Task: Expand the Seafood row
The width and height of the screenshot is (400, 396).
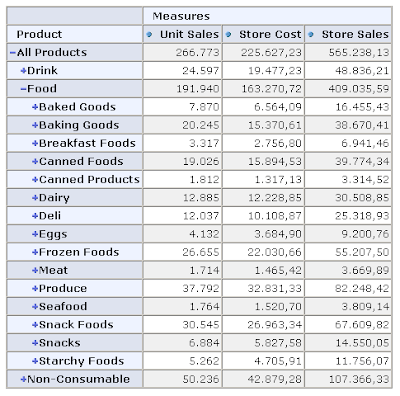Action: [x=35, y=307]
